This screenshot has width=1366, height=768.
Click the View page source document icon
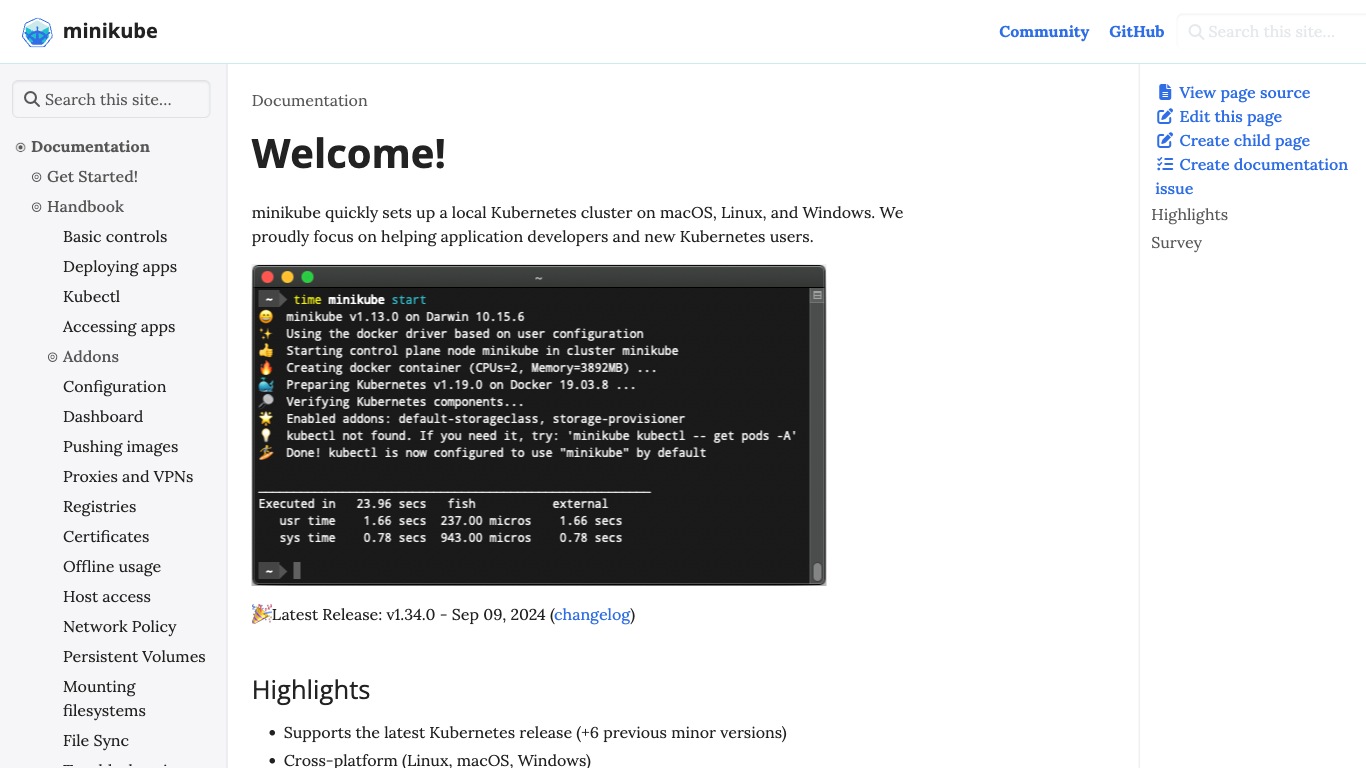click(x=1165, y=92)
